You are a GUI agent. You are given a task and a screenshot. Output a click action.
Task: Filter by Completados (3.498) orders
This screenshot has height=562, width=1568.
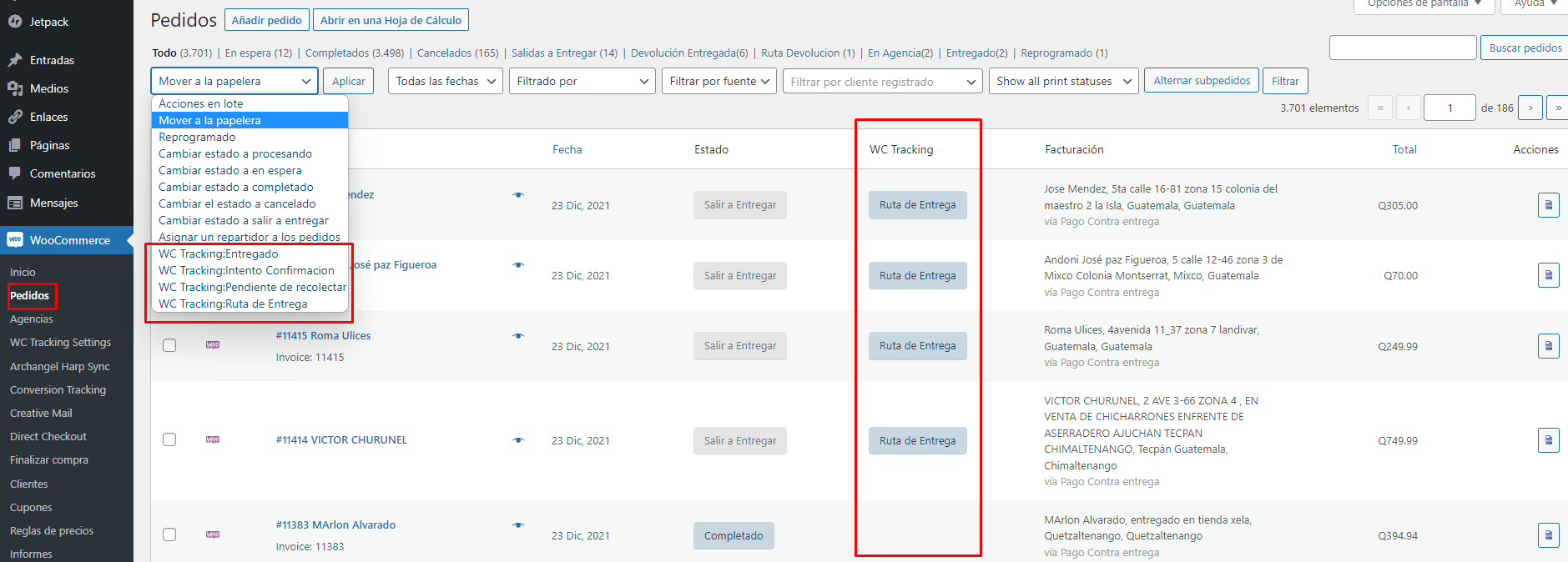click(355, 53)
